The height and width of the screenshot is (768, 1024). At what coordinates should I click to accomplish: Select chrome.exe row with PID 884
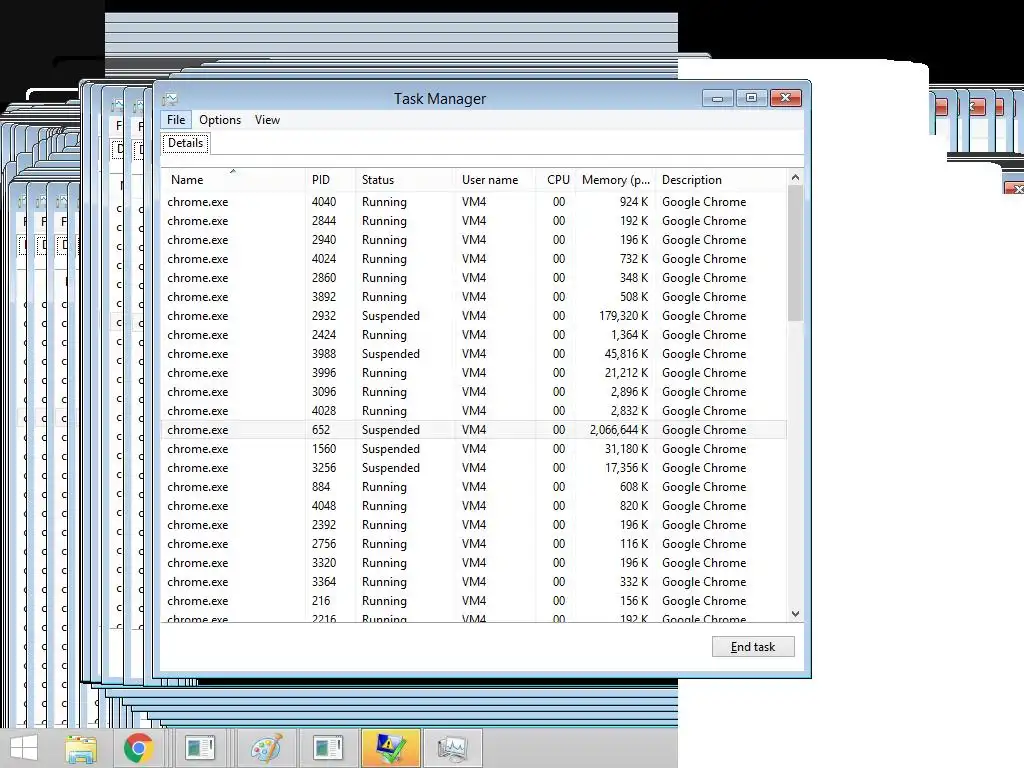[x=473, y=487]
